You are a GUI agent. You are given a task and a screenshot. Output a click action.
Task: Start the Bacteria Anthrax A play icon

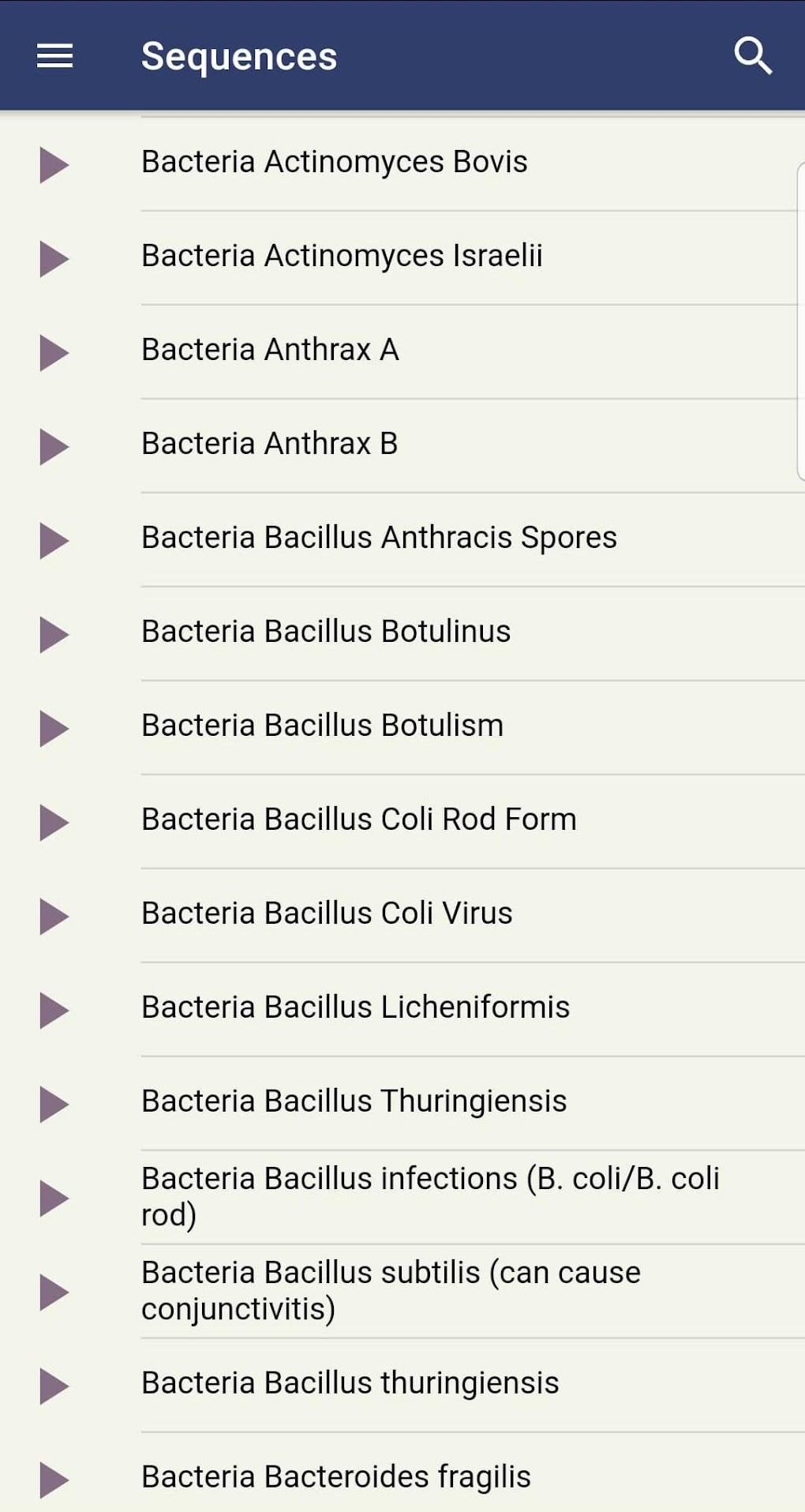(54, 353)
